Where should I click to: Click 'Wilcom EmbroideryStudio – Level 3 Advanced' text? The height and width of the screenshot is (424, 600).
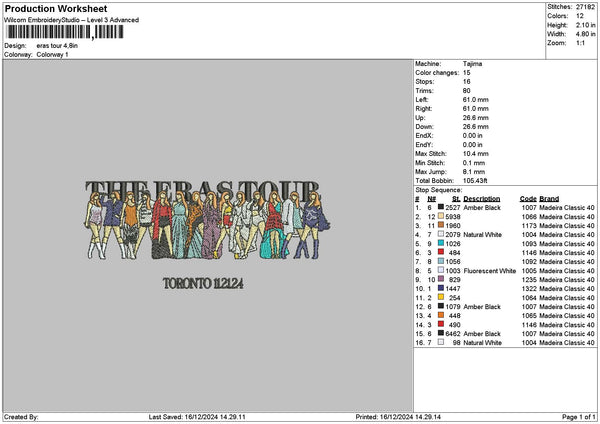tap(71, 20)
